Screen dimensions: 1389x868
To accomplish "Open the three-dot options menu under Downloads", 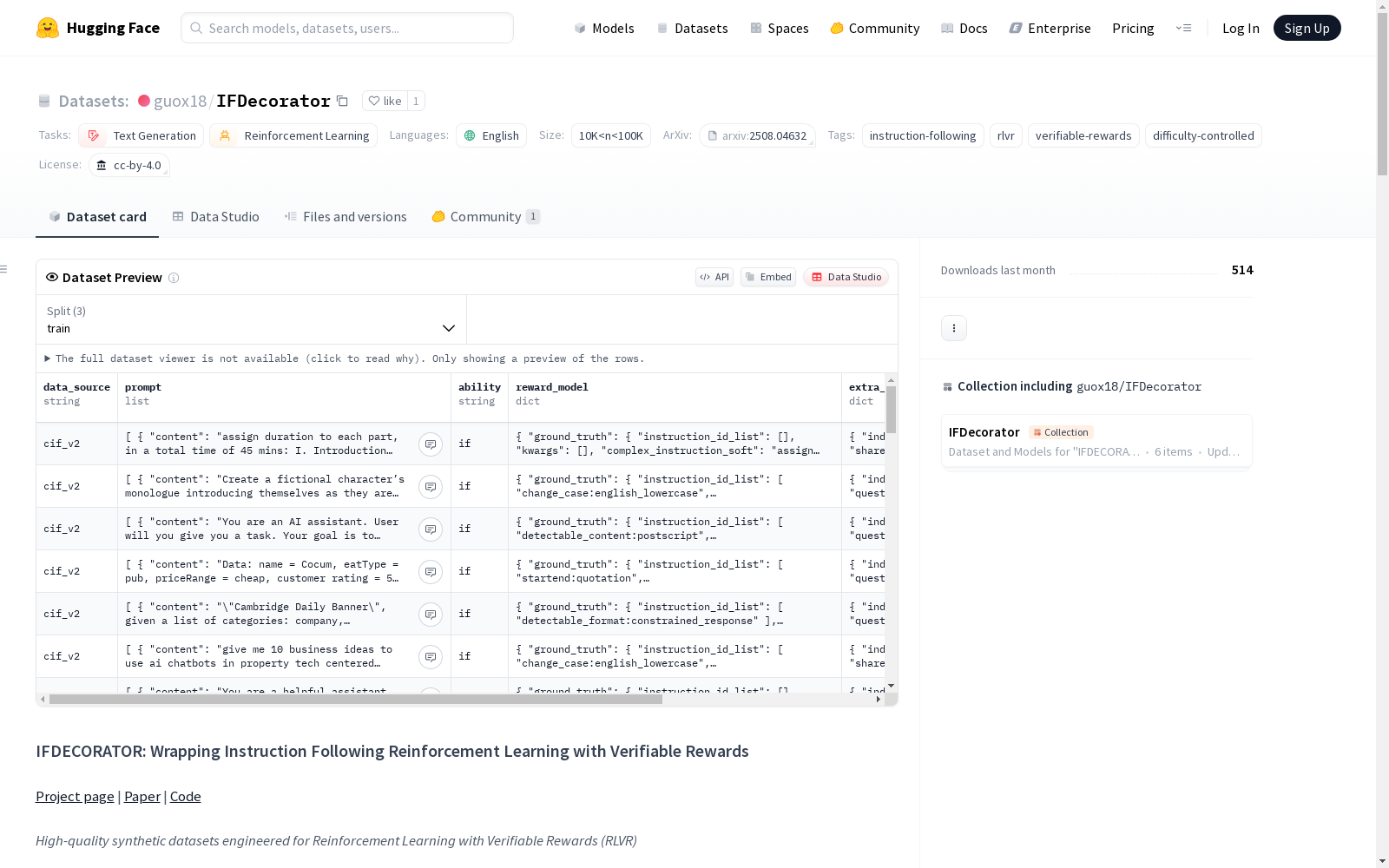I will tap(954, 328).
